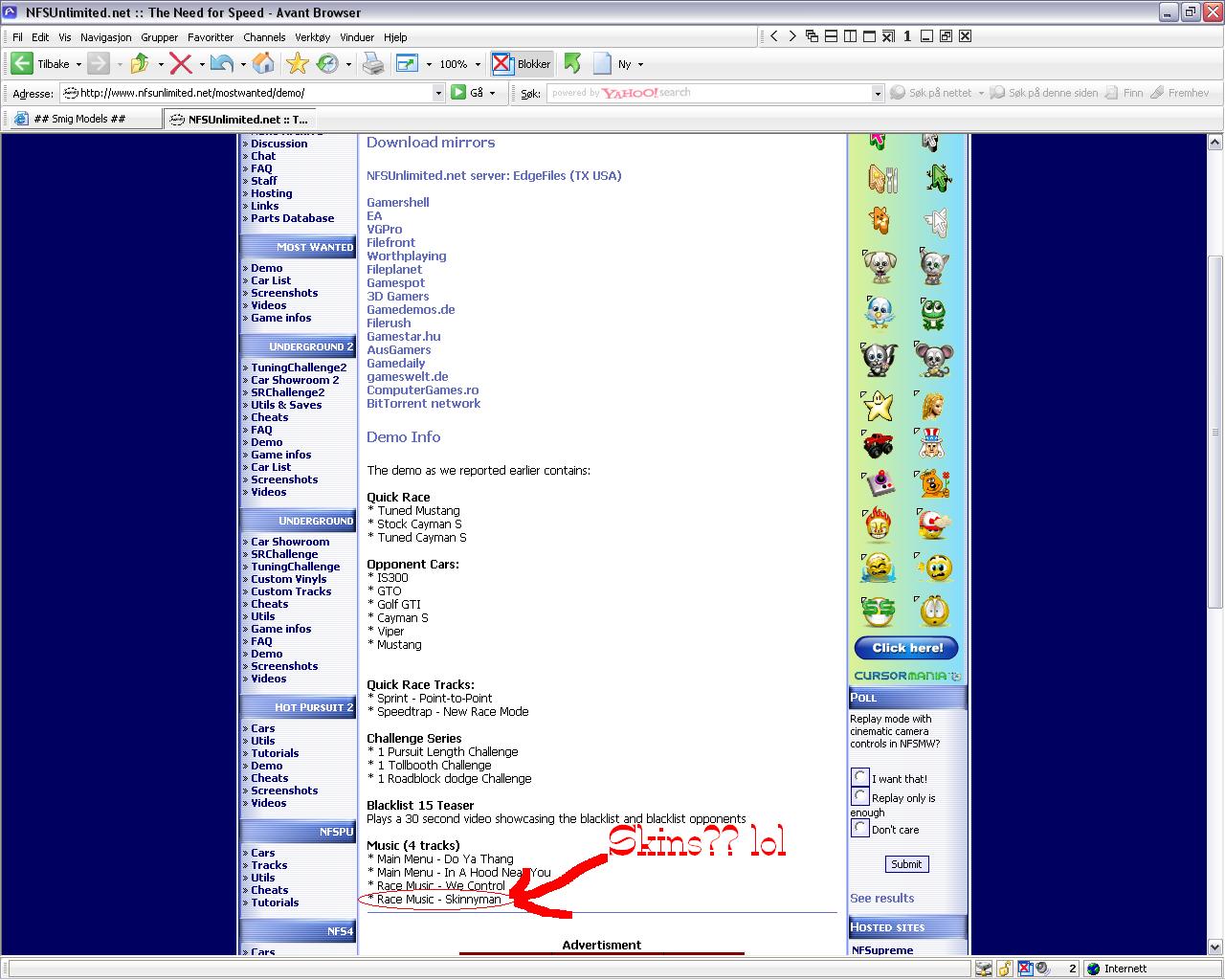Click the status bar sound speaker icon
The width and height of the screenshot is (1225, 980).
1042,969
